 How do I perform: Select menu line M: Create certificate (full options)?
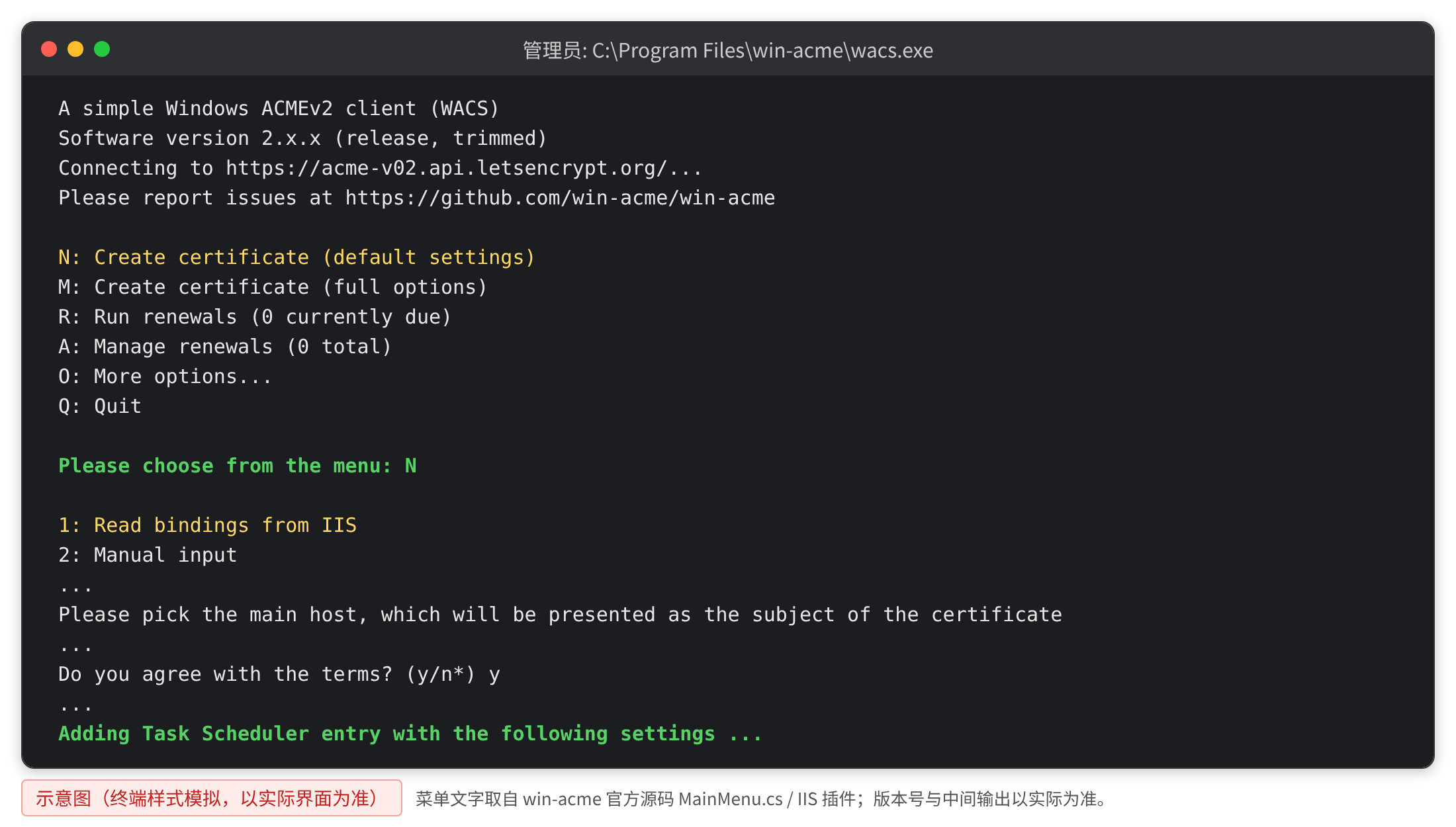pyautogui.click(x=273, y=287)
